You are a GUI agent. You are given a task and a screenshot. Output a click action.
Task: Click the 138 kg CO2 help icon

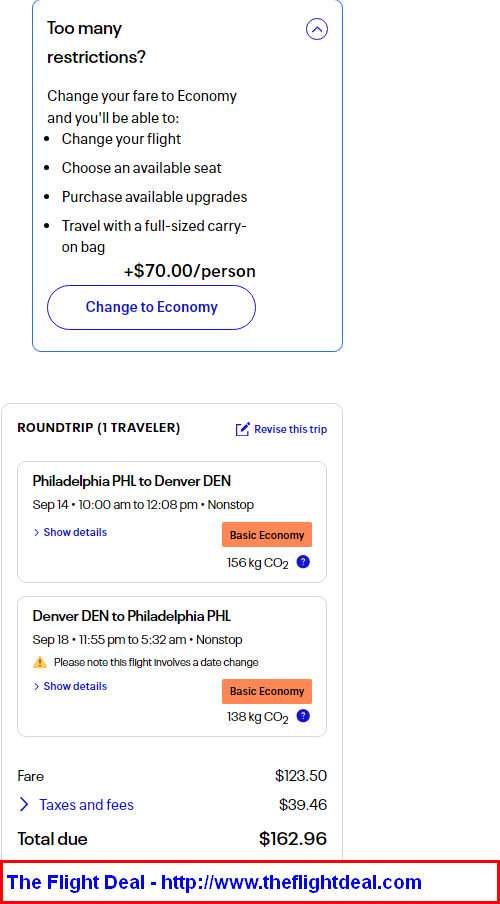303,716
